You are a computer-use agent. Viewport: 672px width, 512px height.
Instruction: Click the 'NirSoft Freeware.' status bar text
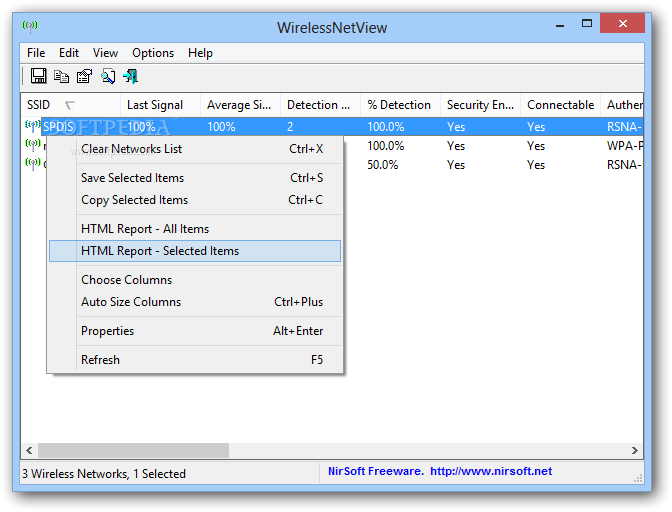pyautogui.click(x=376, y=471)
